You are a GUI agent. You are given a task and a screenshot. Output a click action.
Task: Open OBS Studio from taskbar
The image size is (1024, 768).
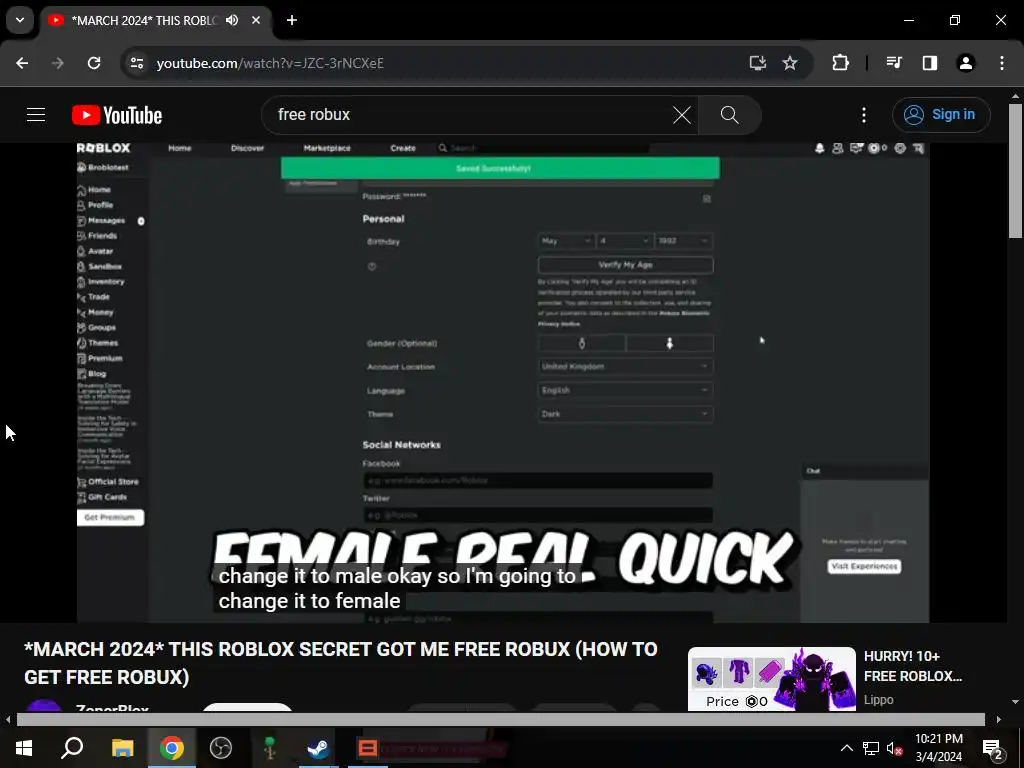(221, 748)
